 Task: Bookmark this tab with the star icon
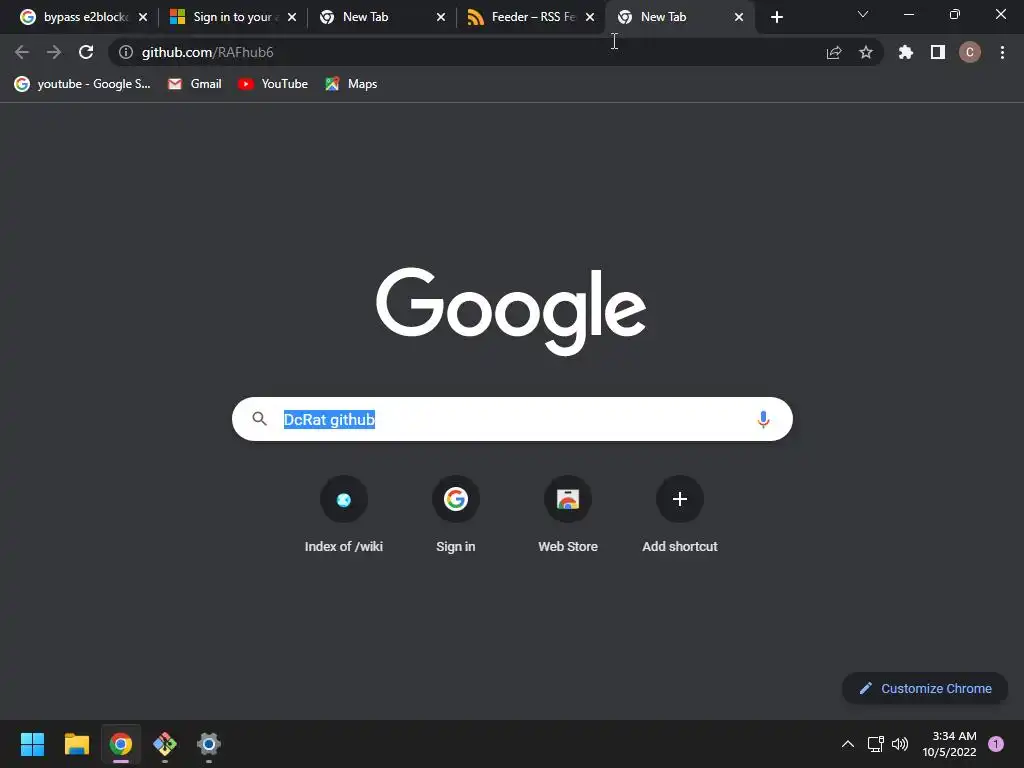pos(866,52)
